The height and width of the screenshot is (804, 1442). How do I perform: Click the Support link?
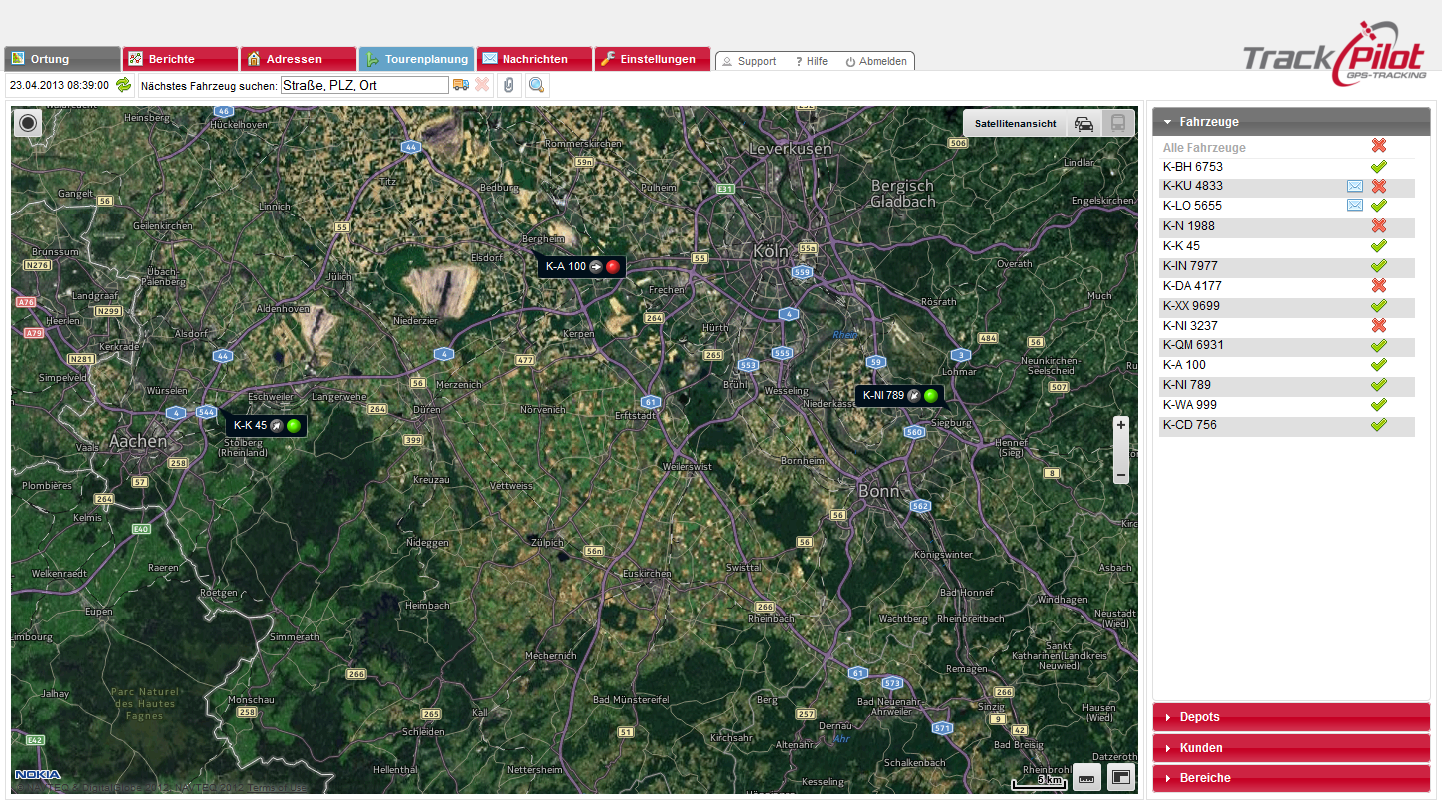(749, 62)
